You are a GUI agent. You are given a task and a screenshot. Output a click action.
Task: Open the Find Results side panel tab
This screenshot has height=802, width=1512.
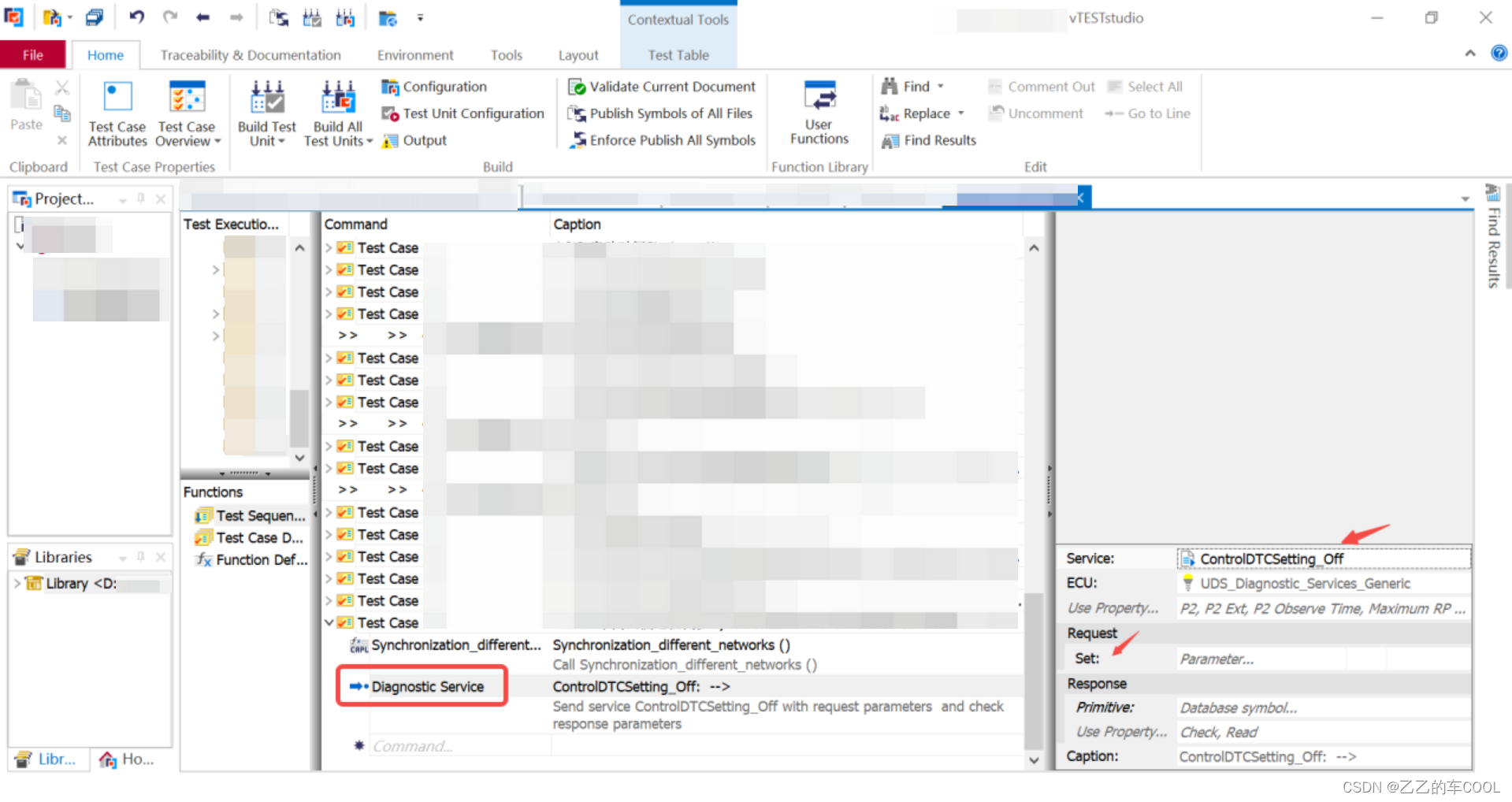coord(1493,237)
